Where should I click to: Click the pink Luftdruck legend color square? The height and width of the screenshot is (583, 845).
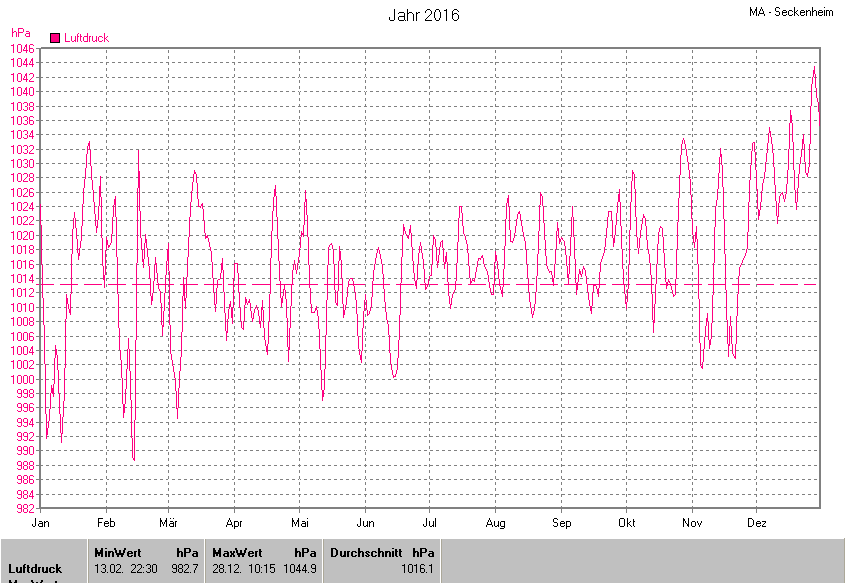55,38
